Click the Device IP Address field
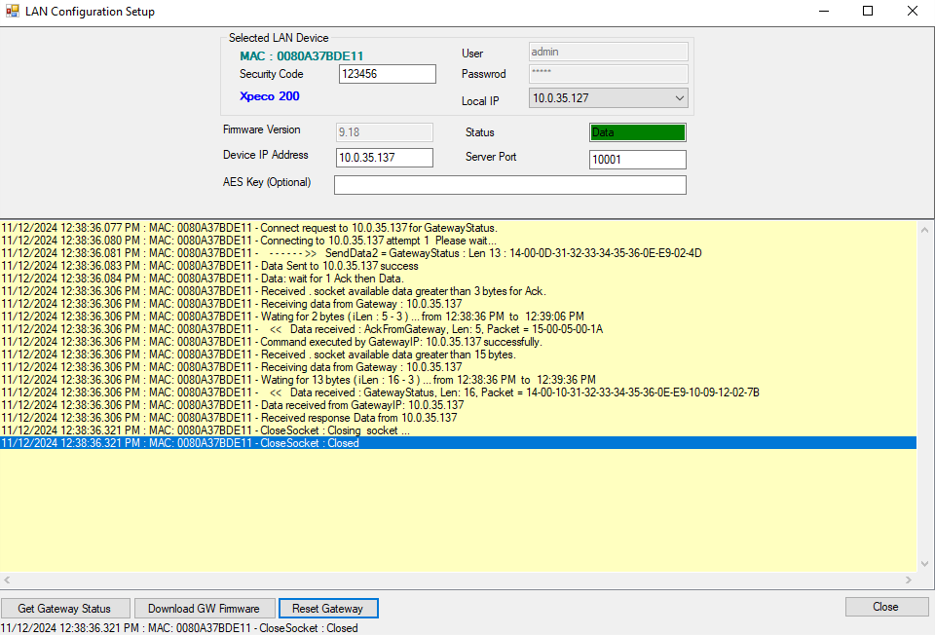Viewport: 935px width, 635px height. [x=384, y=158]
